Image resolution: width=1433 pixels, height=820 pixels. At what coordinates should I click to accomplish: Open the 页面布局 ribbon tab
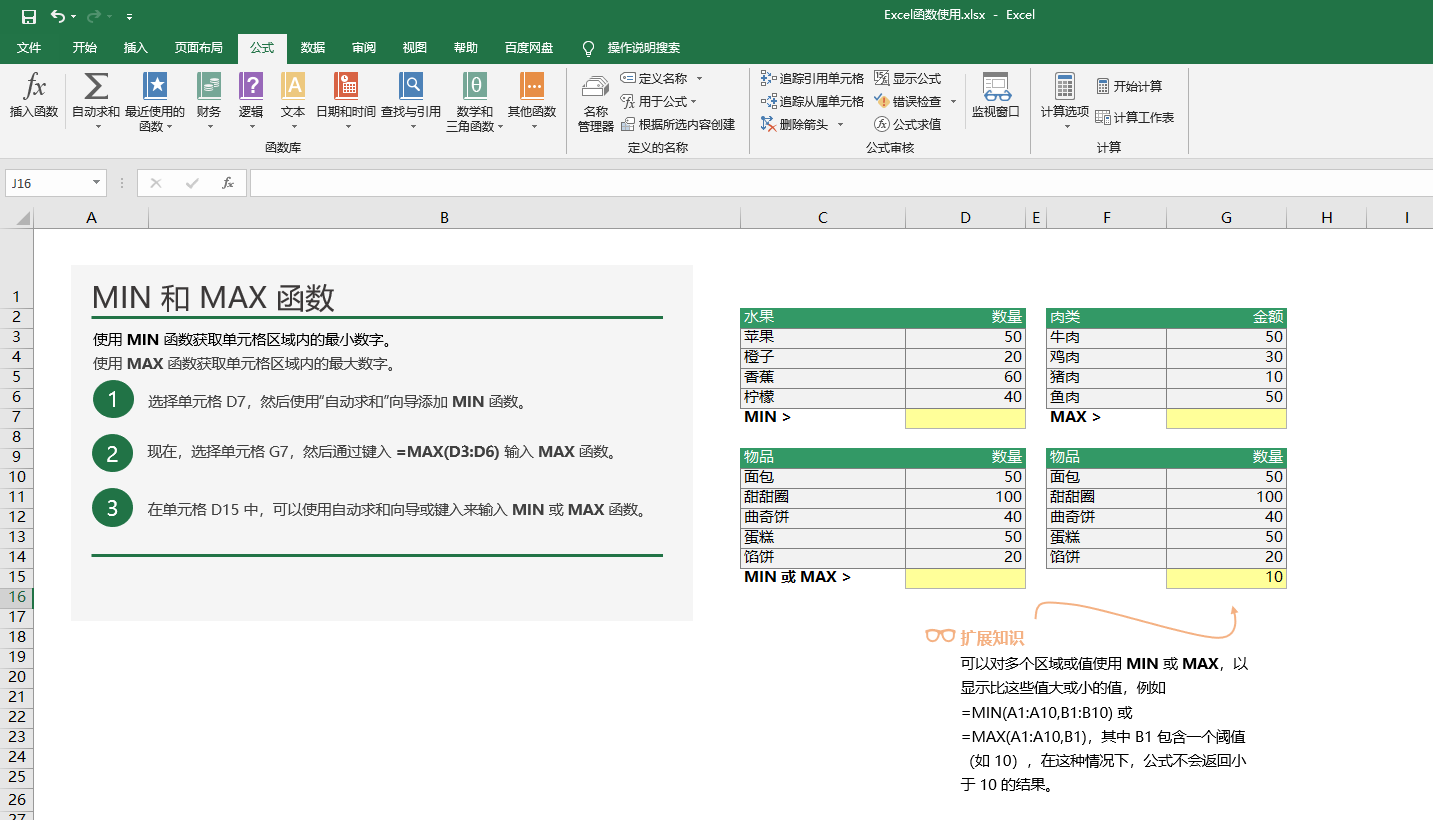(199, 48)
